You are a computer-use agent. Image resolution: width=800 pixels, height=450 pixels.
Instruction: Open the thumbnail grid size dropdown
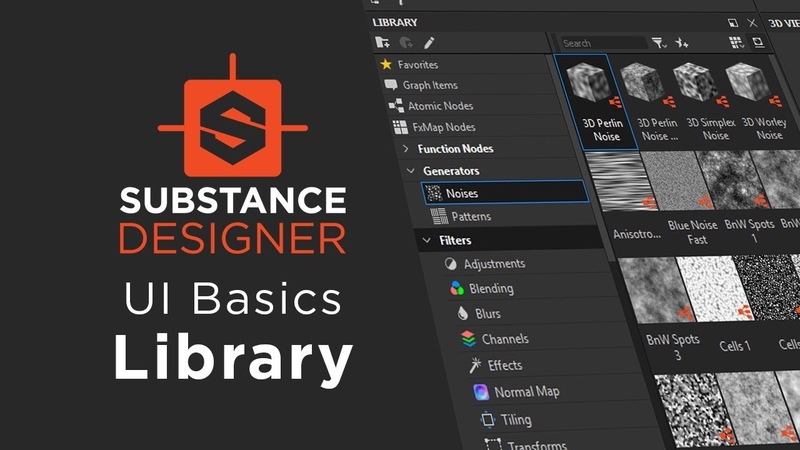click(x=736, y=43)
